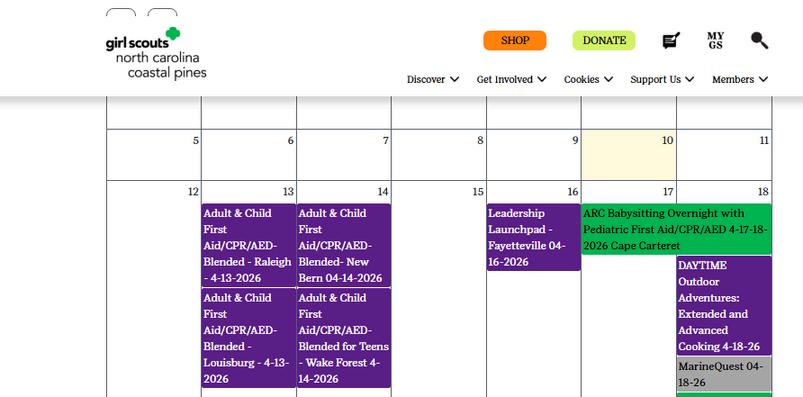
Task: Open First Aid Blended Louisburg event
Action: coord(249,338)
